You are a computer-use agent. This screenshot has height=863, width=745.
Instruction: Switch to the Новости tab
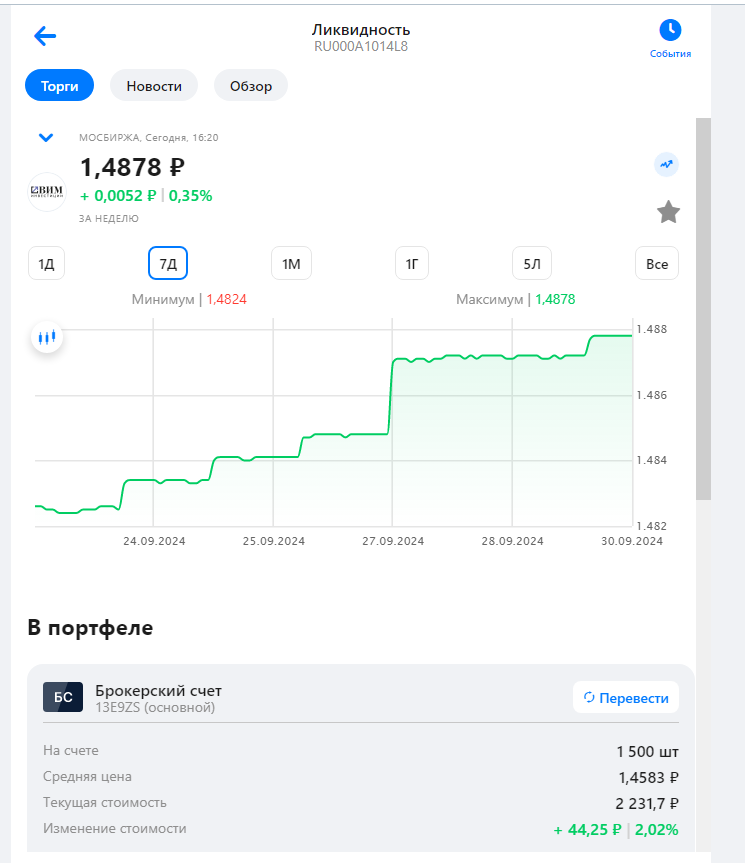(x=154, y=86)
